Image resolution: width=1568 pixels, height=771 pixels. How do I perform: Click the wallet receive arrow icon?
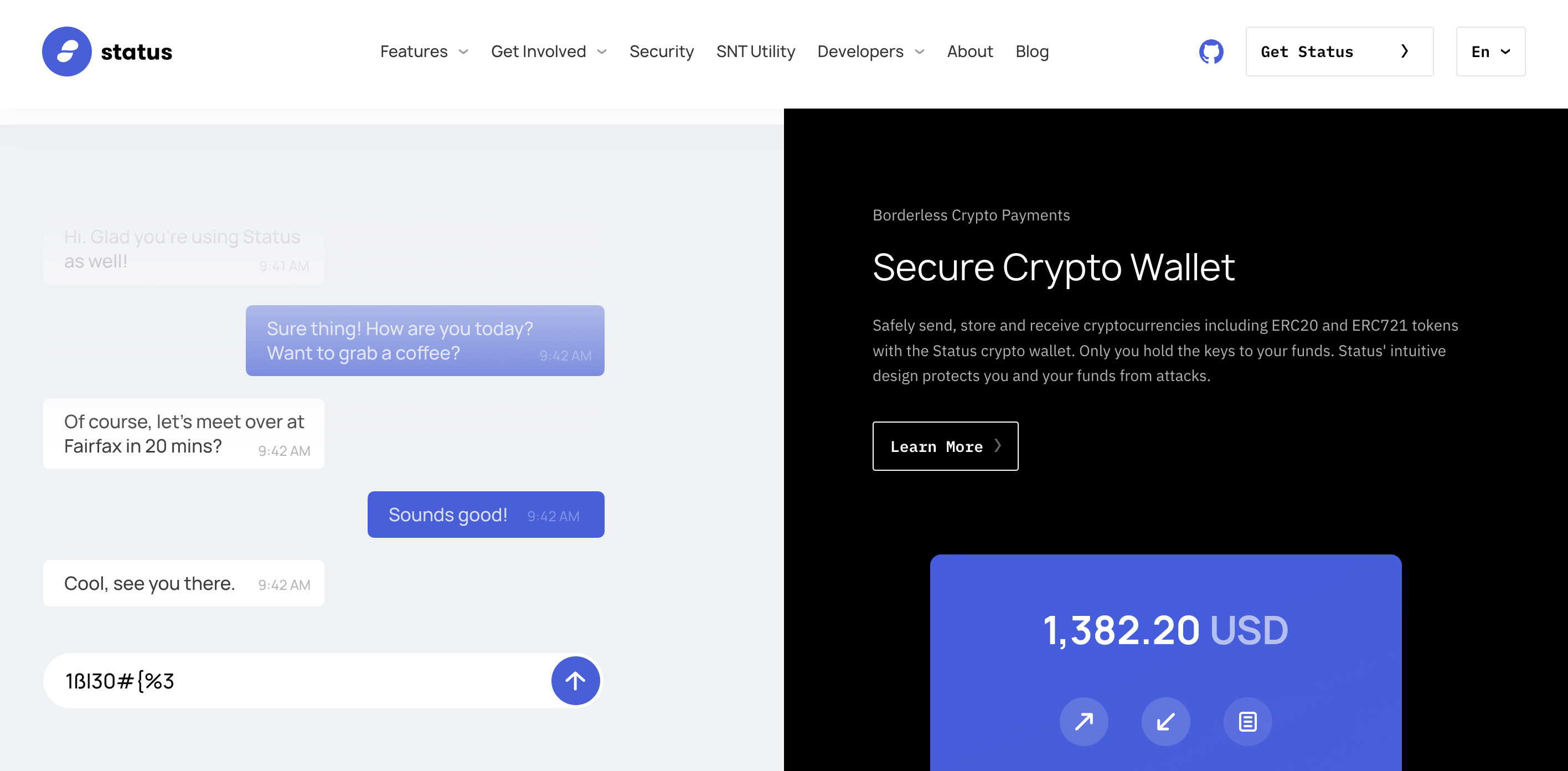pyautogui.click(x=1165, y=722)
